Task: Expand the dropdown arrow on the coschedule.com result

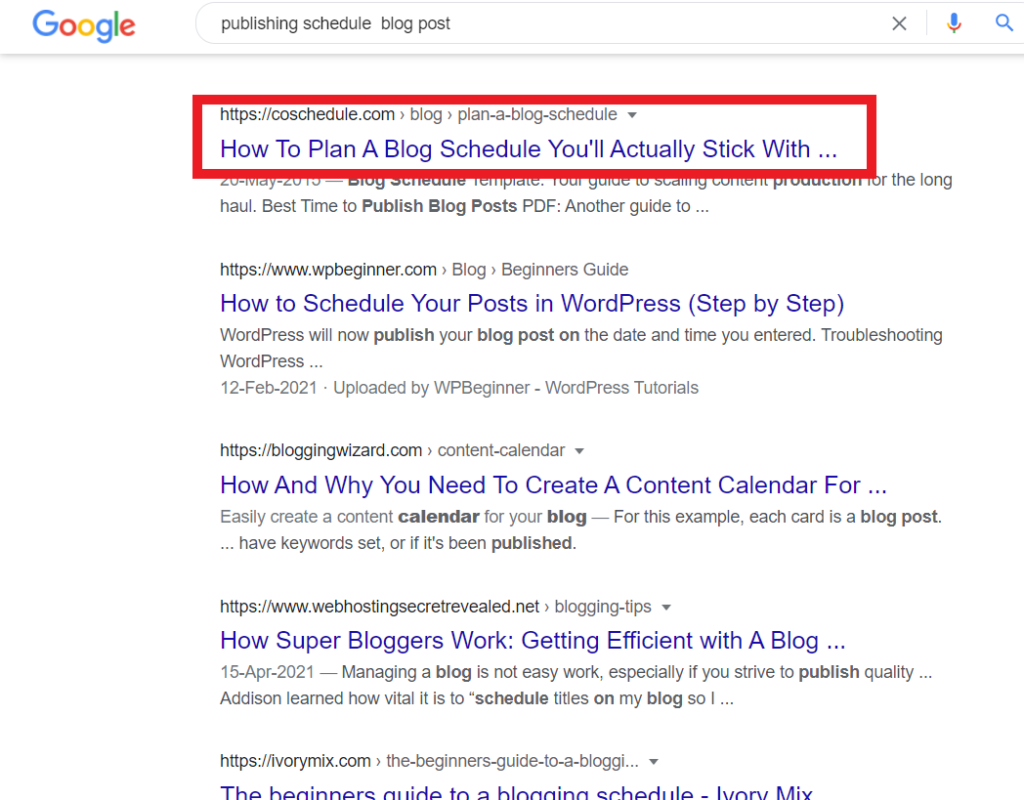Action: tap(632, 115)
